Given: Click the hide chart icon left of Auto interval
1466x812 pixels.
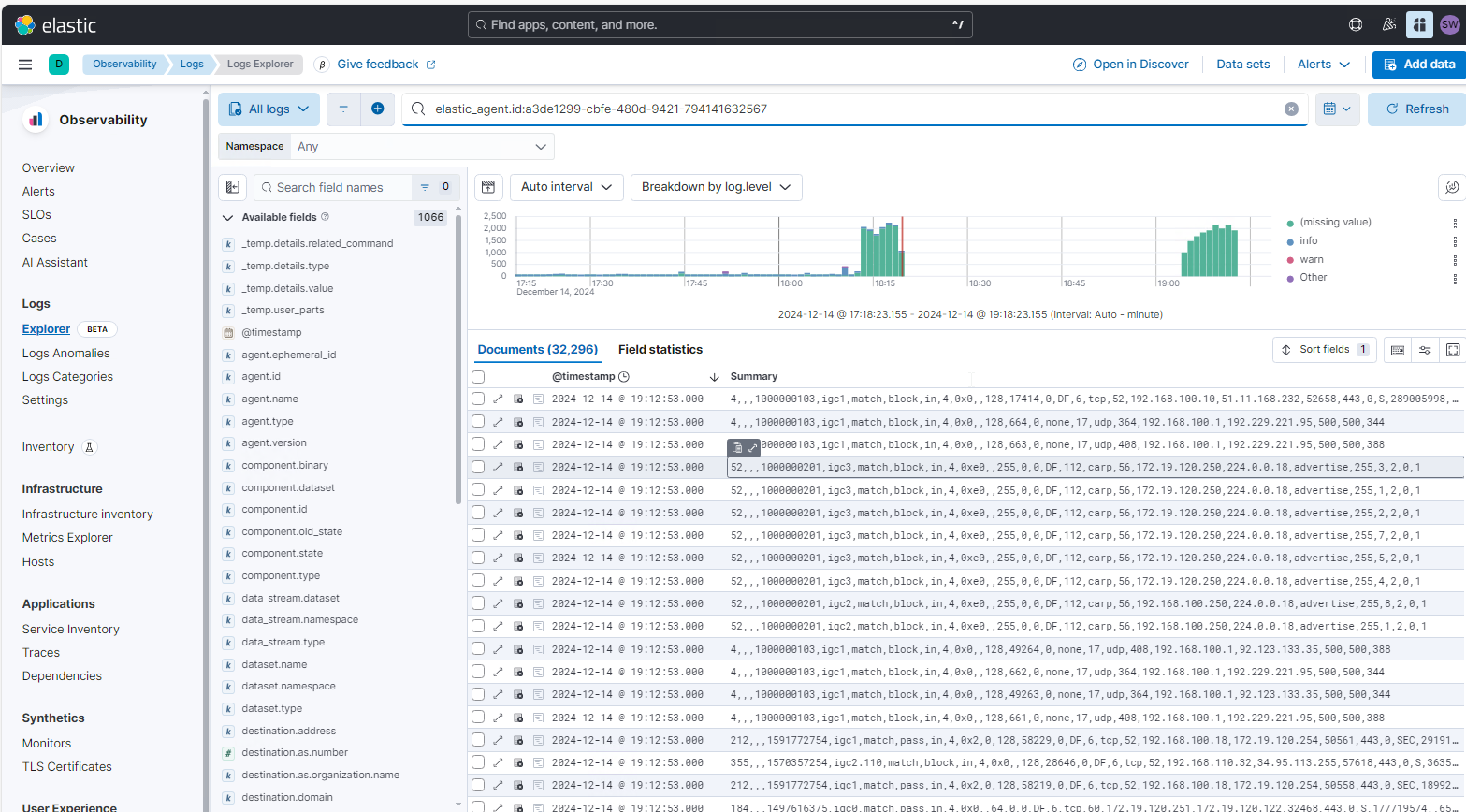Looking at the screenshot, I should pyautogui.click(x=488, y=187).
